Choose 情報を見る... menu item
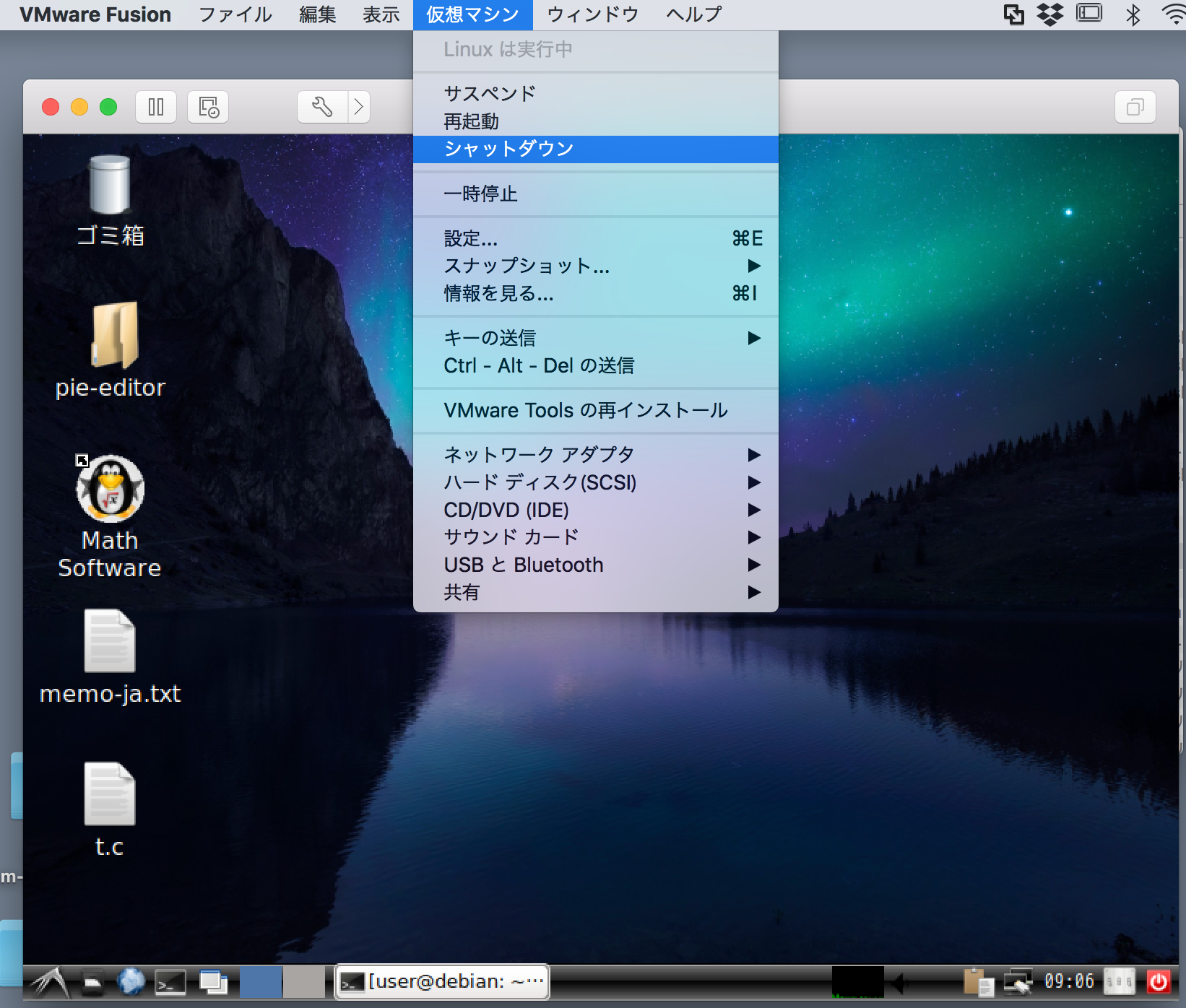1186x1008 pixels. 596,293
